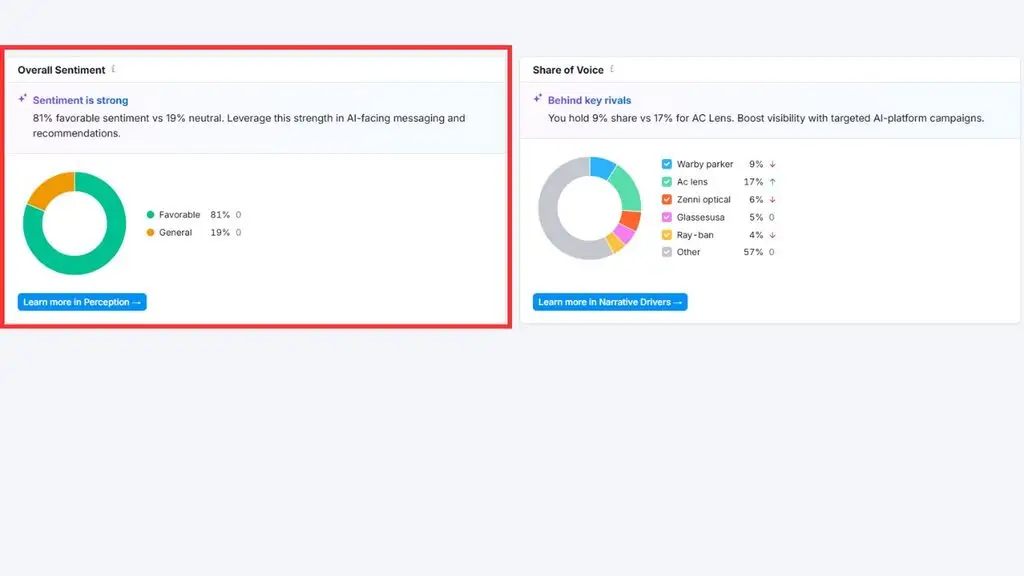1024x576 pixels.
Task: Click green Favorable segment of sentiment donut
Action: 98,258
